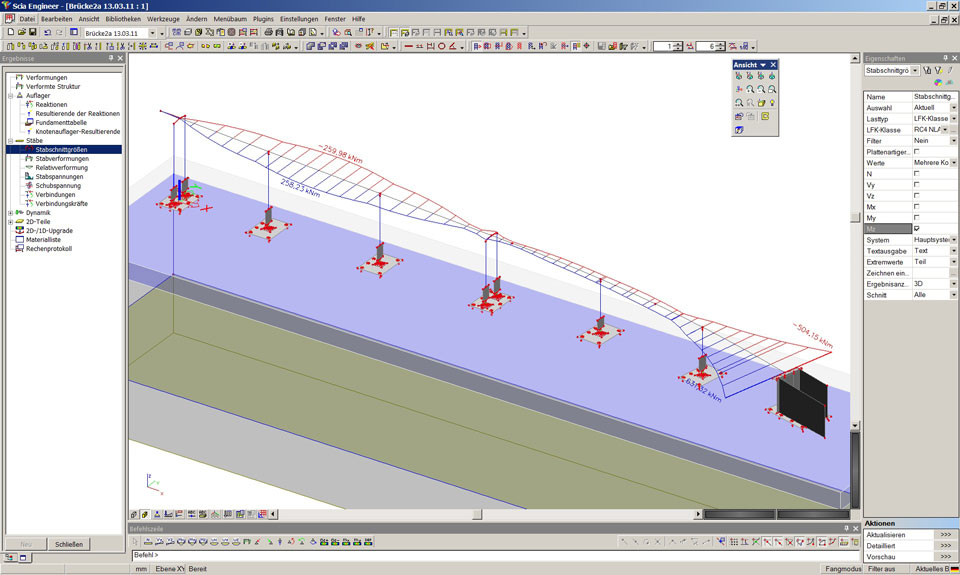Tick the N internal force checkbox
This screenshot has height=575, width=960.
[x=917, y=174]
